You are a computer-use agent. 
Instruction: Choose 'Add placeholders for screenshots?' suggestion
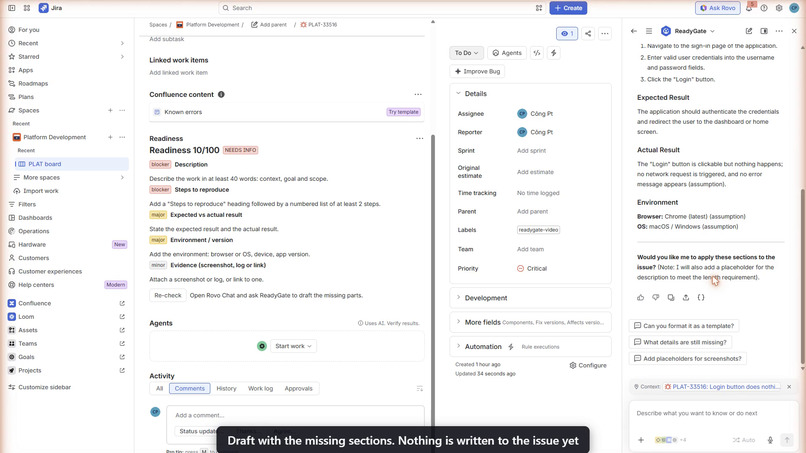(x=688, y=358)
